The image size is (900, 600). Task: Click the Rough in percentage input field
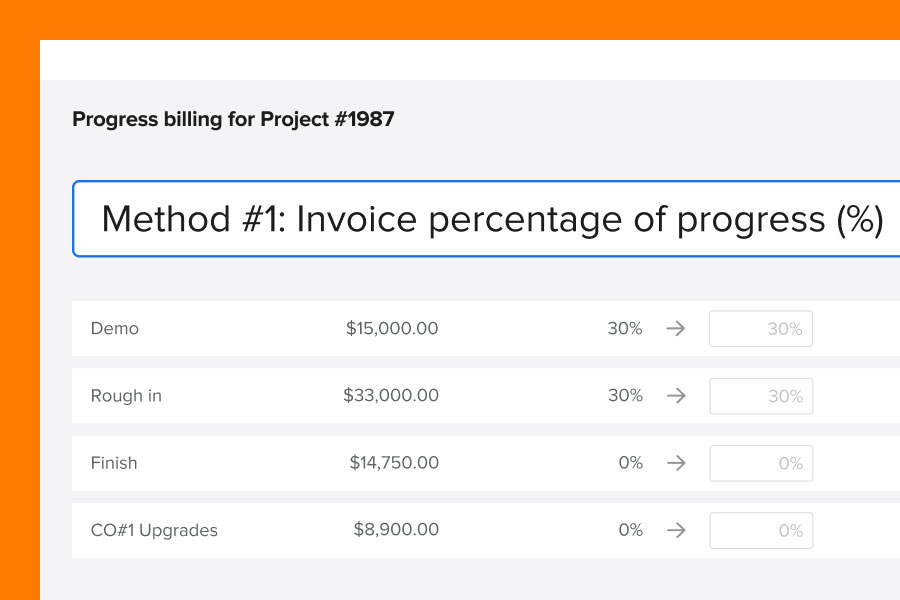point(761,396)
